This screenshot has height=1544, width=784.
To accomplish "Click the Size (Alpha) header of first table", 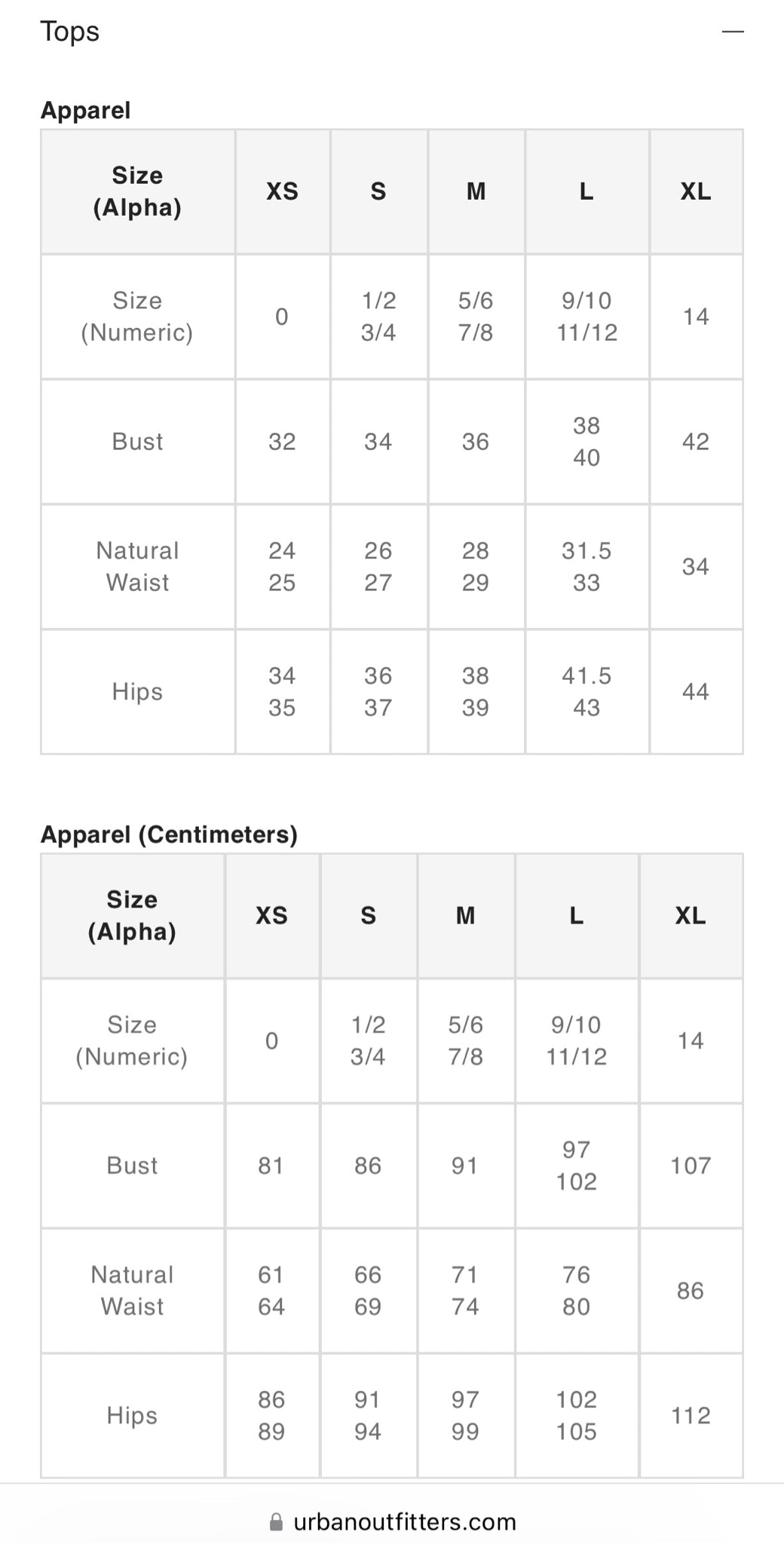I will pyautogui.click(x=137, y=191).
